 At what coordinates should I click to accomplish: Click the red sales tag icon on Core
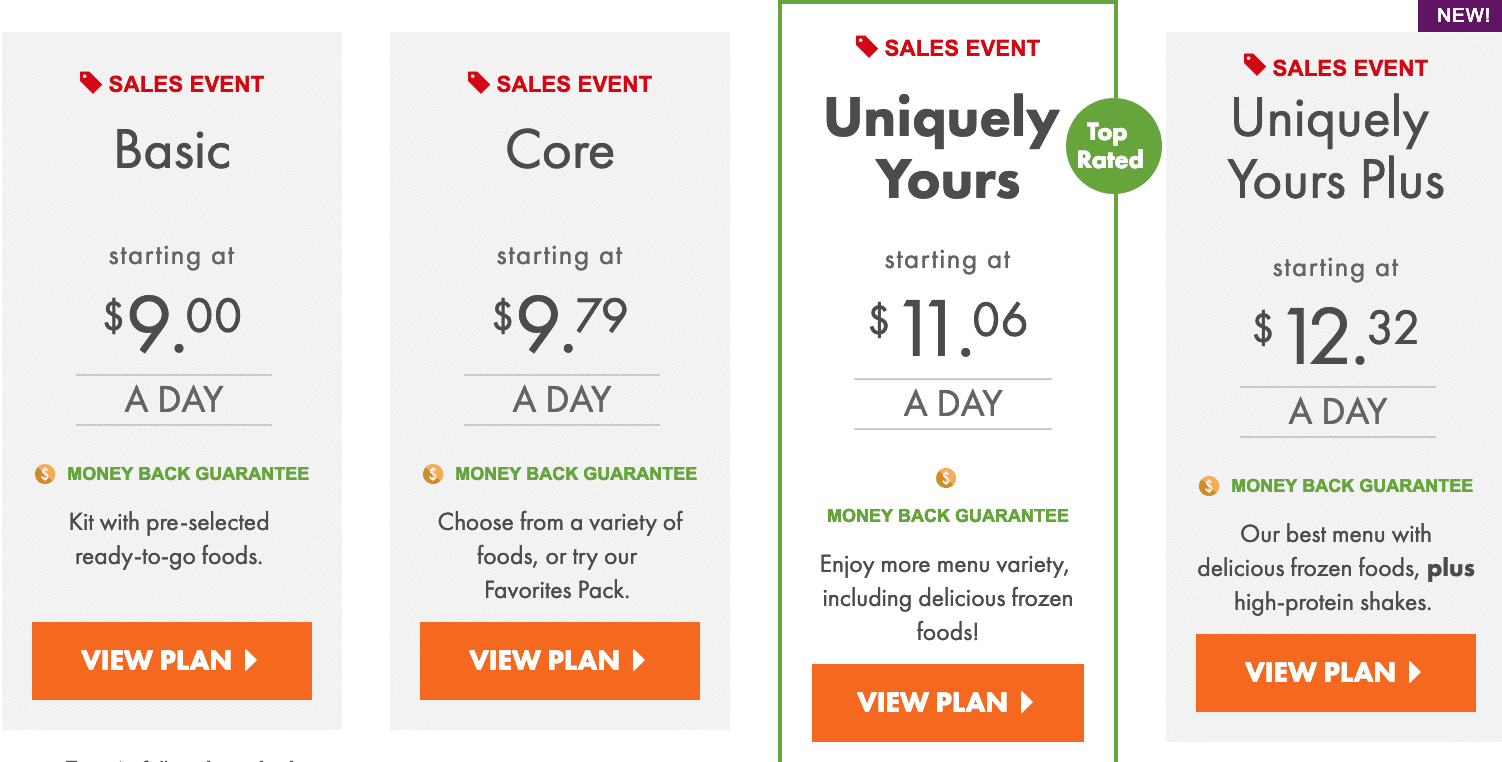[479, 83]
